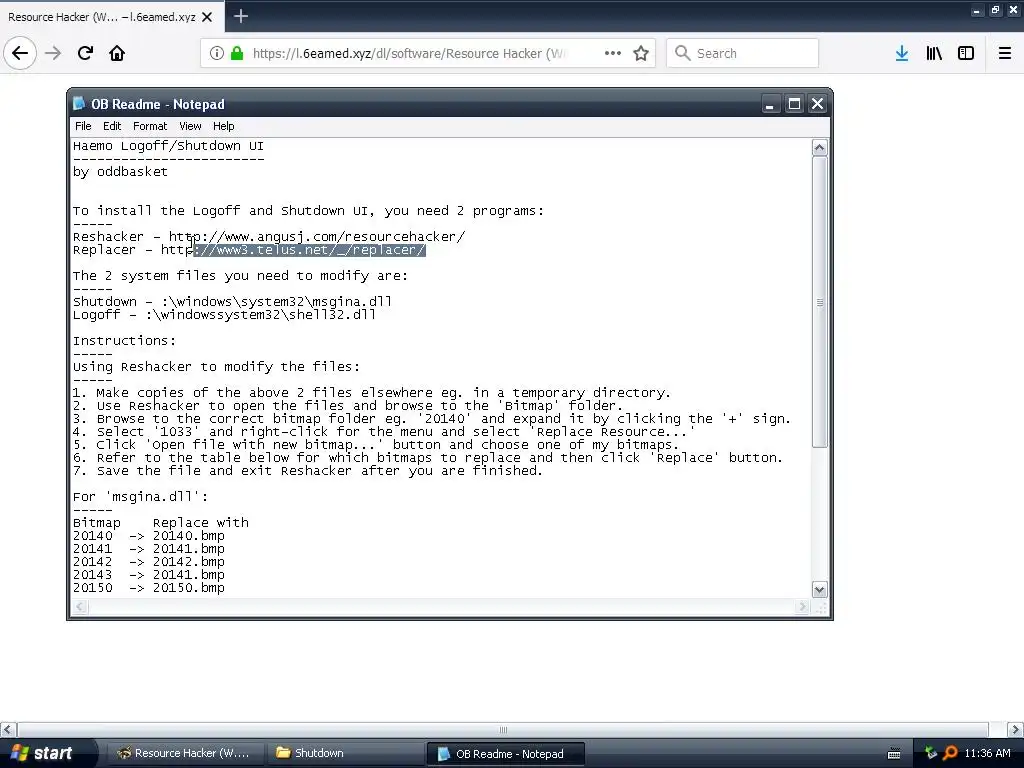Click Notepad horizontal scrollbar right arrow

[803, 607]
